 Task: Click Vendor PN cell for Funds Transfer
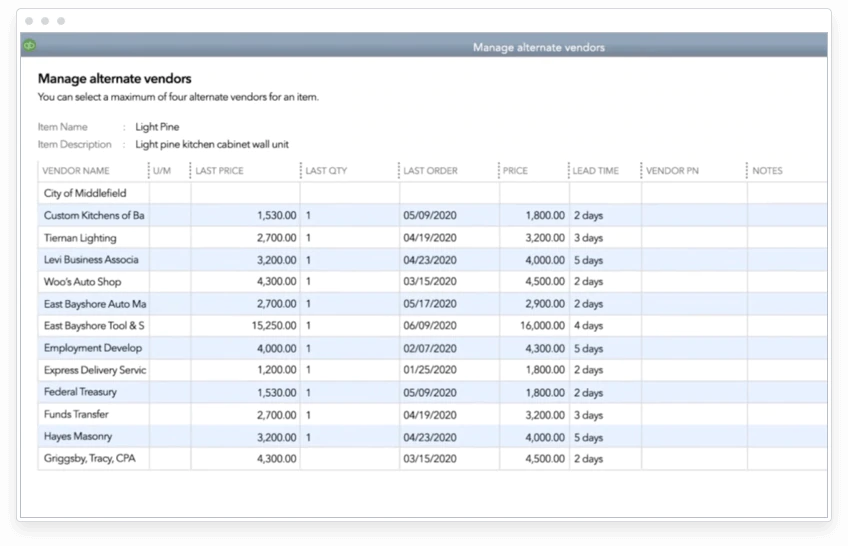coord(693,415)
